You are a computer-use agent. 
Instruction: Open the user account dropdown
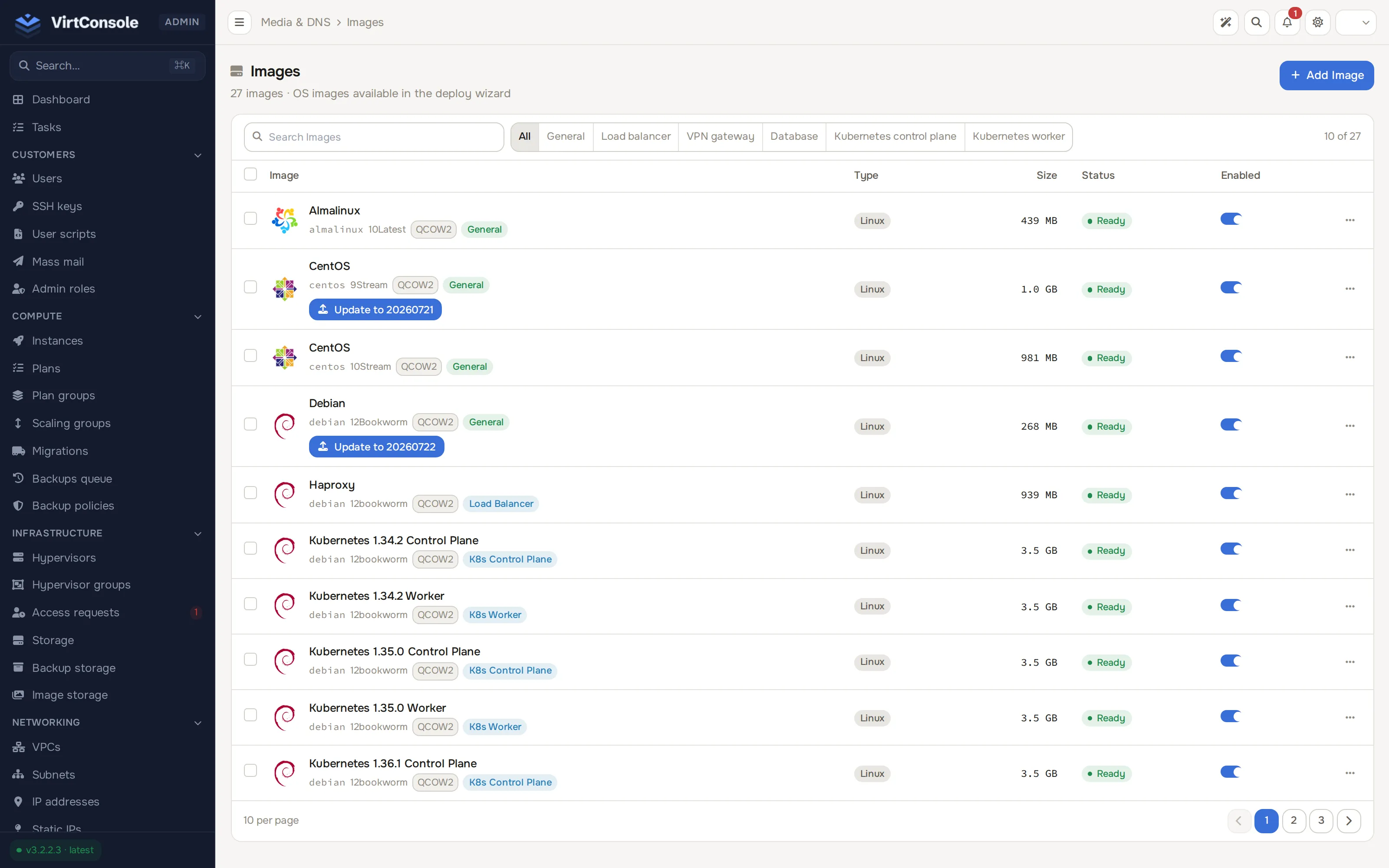coord(1356,23)
